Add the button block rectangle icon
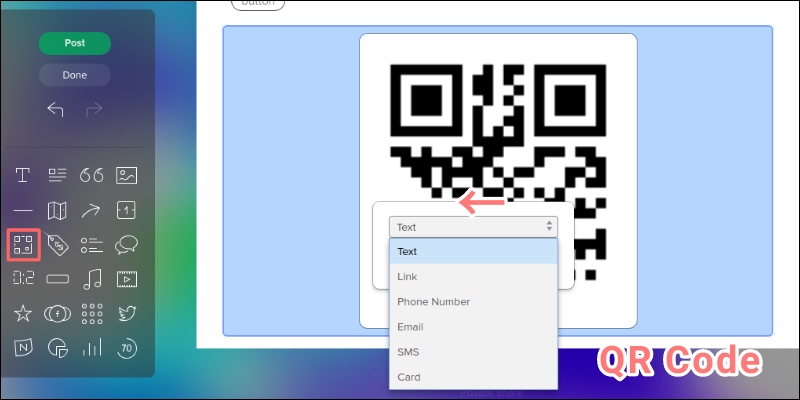800x400 pixels. point(57,279)
